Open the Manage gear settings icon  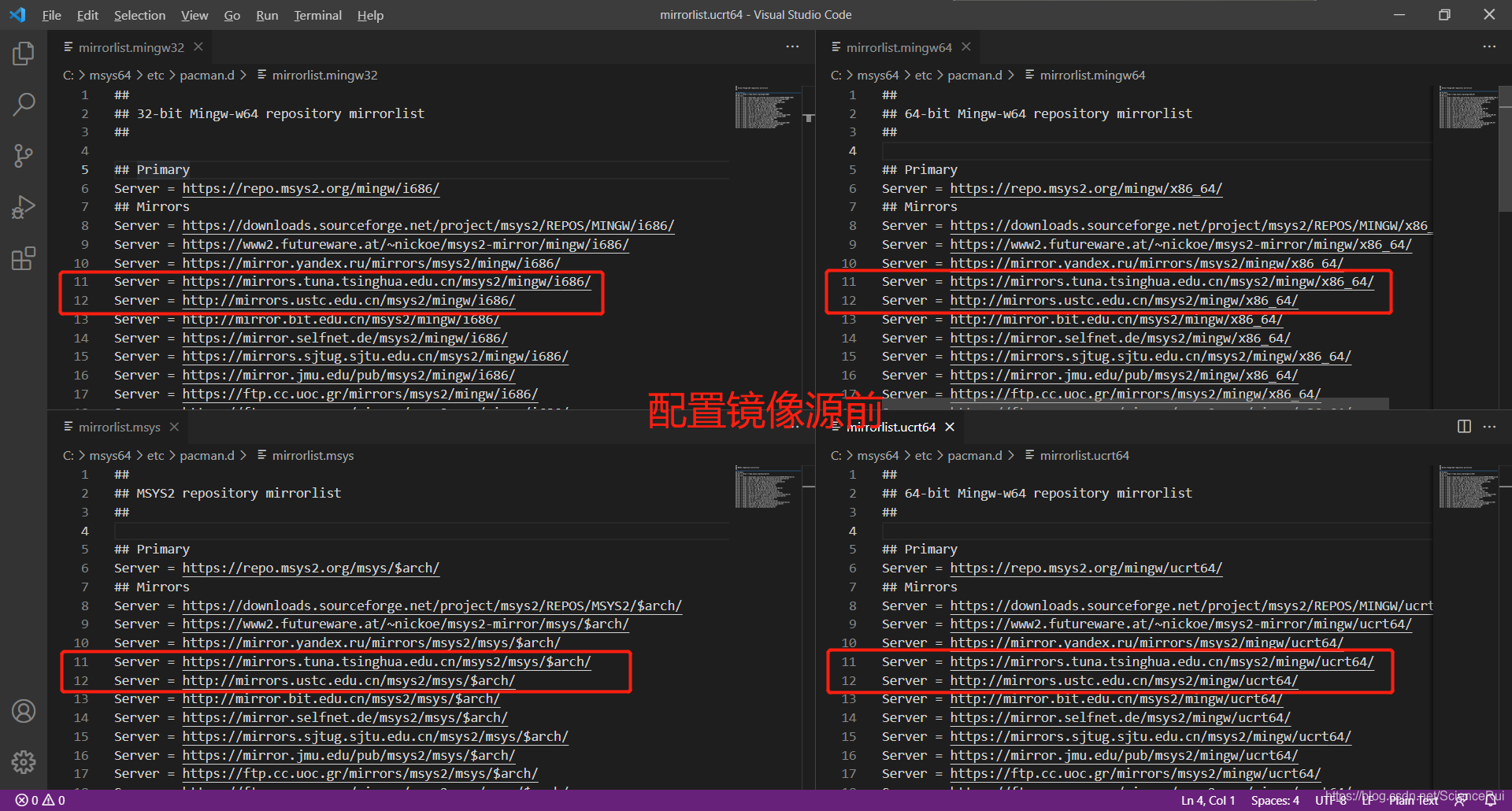pos(24,761)
